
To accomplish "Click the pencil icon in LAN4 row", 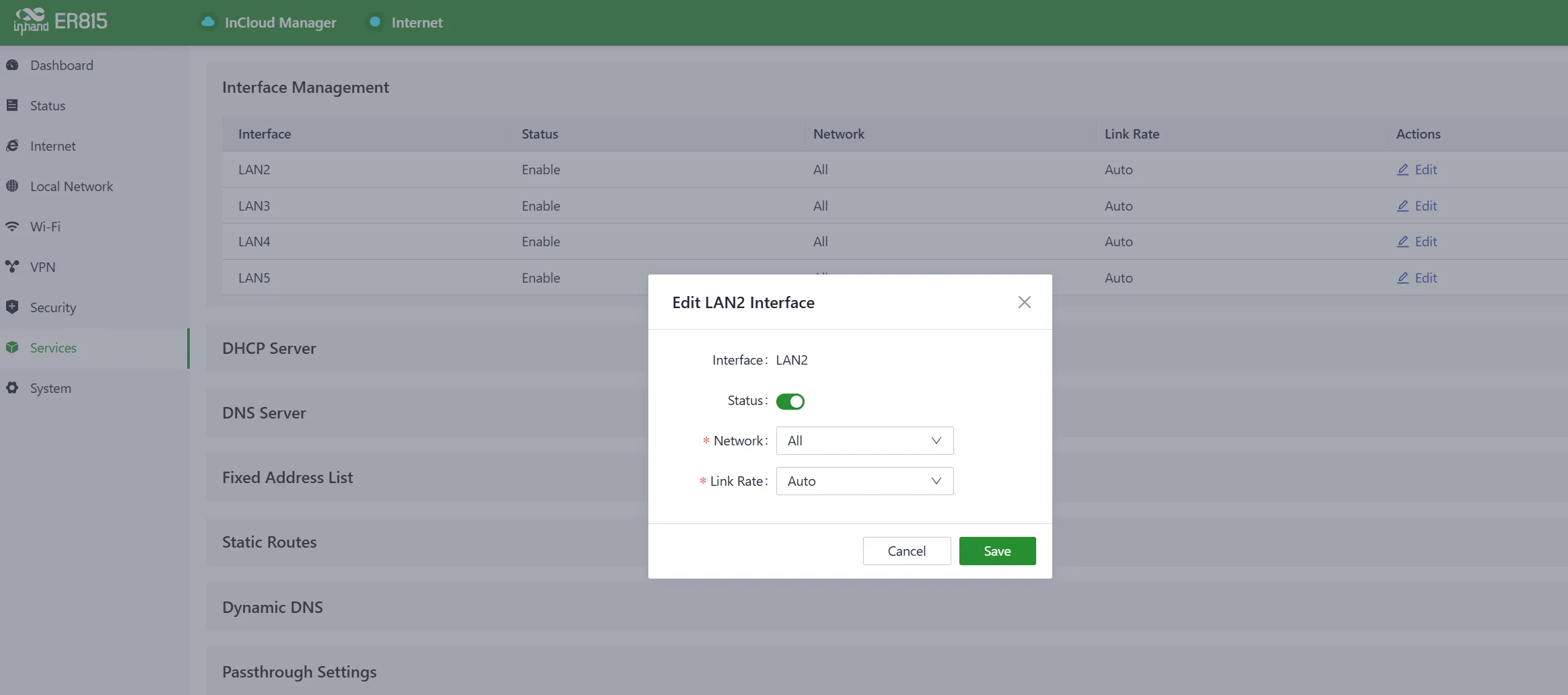I will tap(1403, 242).
